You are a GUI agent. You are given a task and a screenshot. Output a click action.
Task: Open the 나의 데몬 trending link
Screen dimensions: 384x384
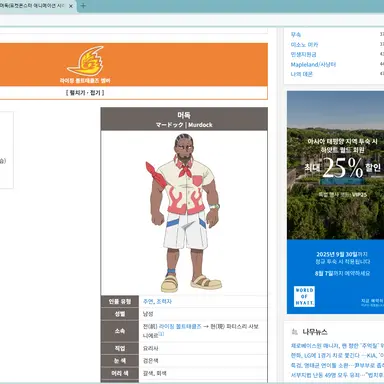click(x=301, y=74)
